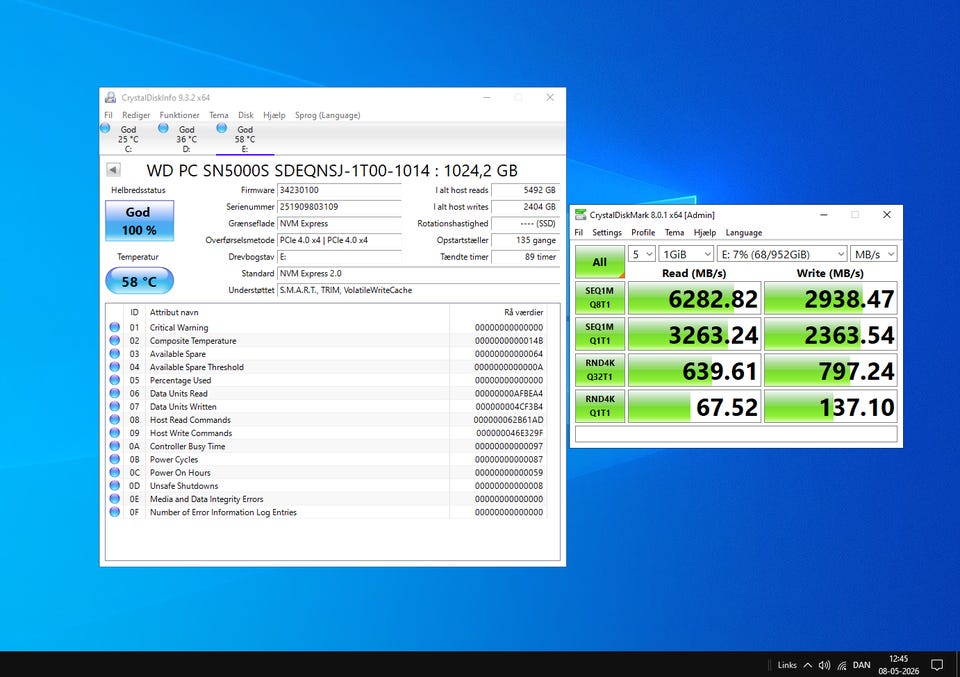Open the volume icon in system tray
Viewport: 960px width, 677px height.
click(824, 665)
